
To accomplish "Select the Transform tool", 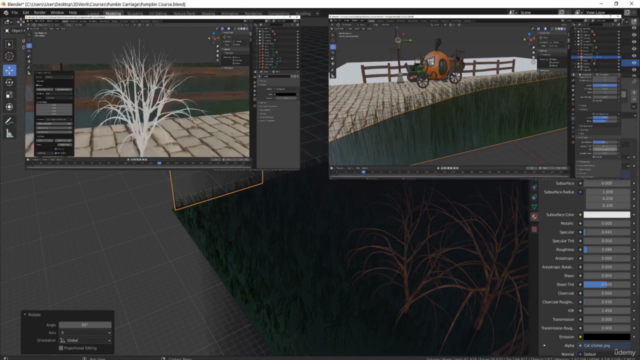I will pyautogui.click(x=9, y=107).
